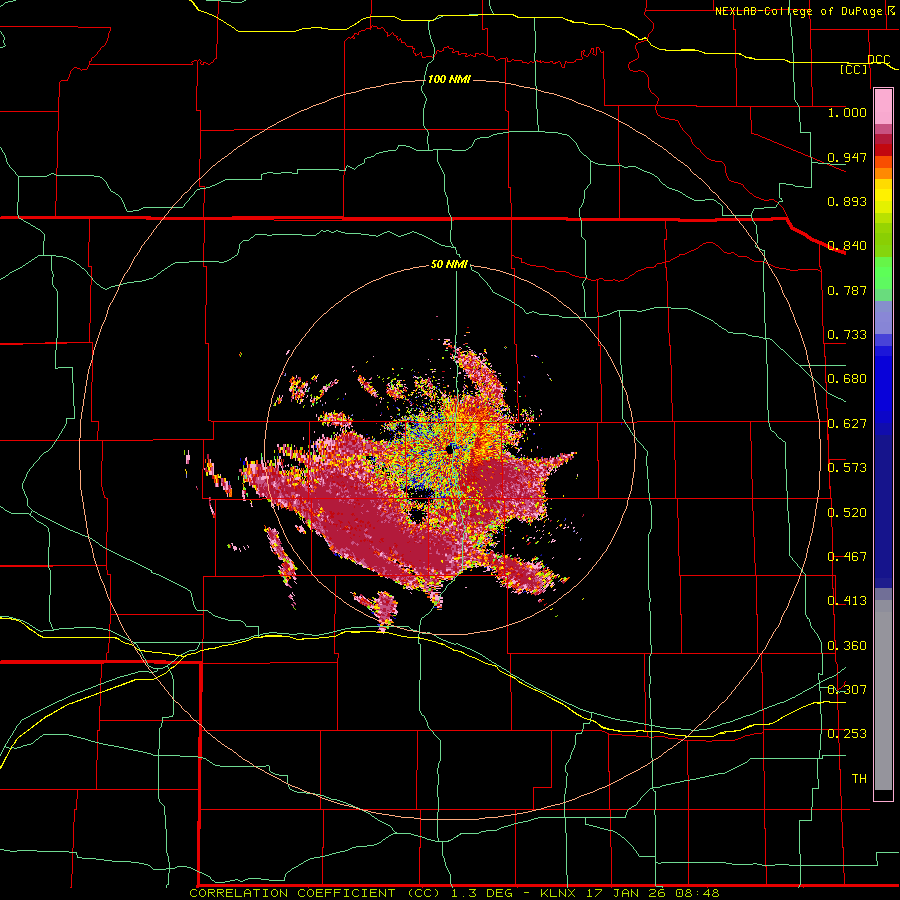
Task: Click the 0.893 color scale value
Action: coord(847,201)
